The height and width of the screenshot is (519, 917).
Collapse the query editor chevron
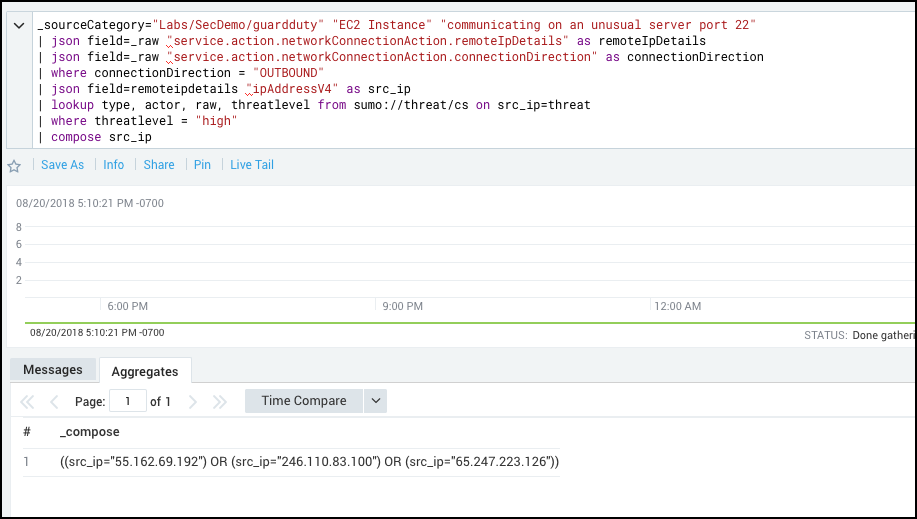(x=19, y=27)
